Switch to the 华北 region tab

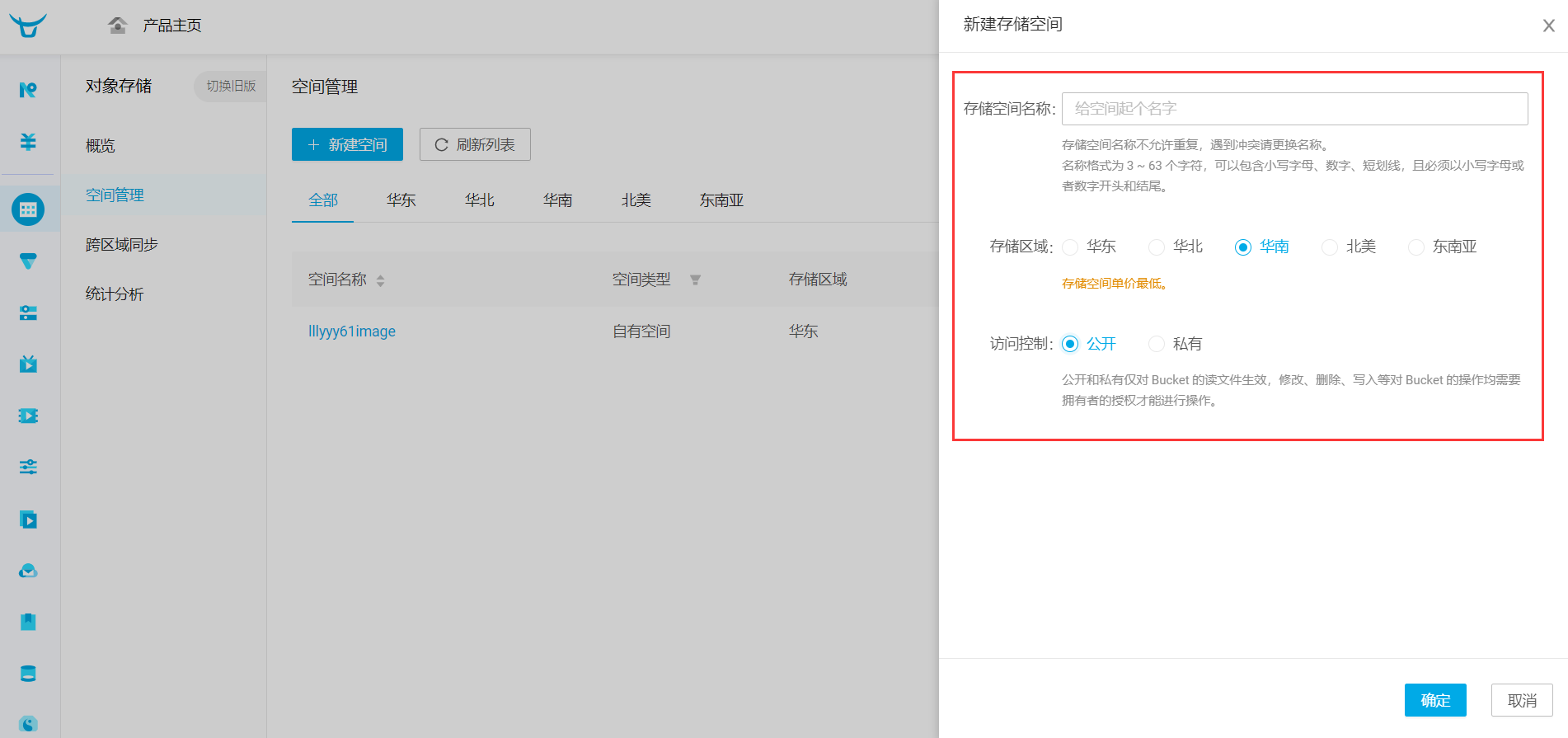pos(480,200)
